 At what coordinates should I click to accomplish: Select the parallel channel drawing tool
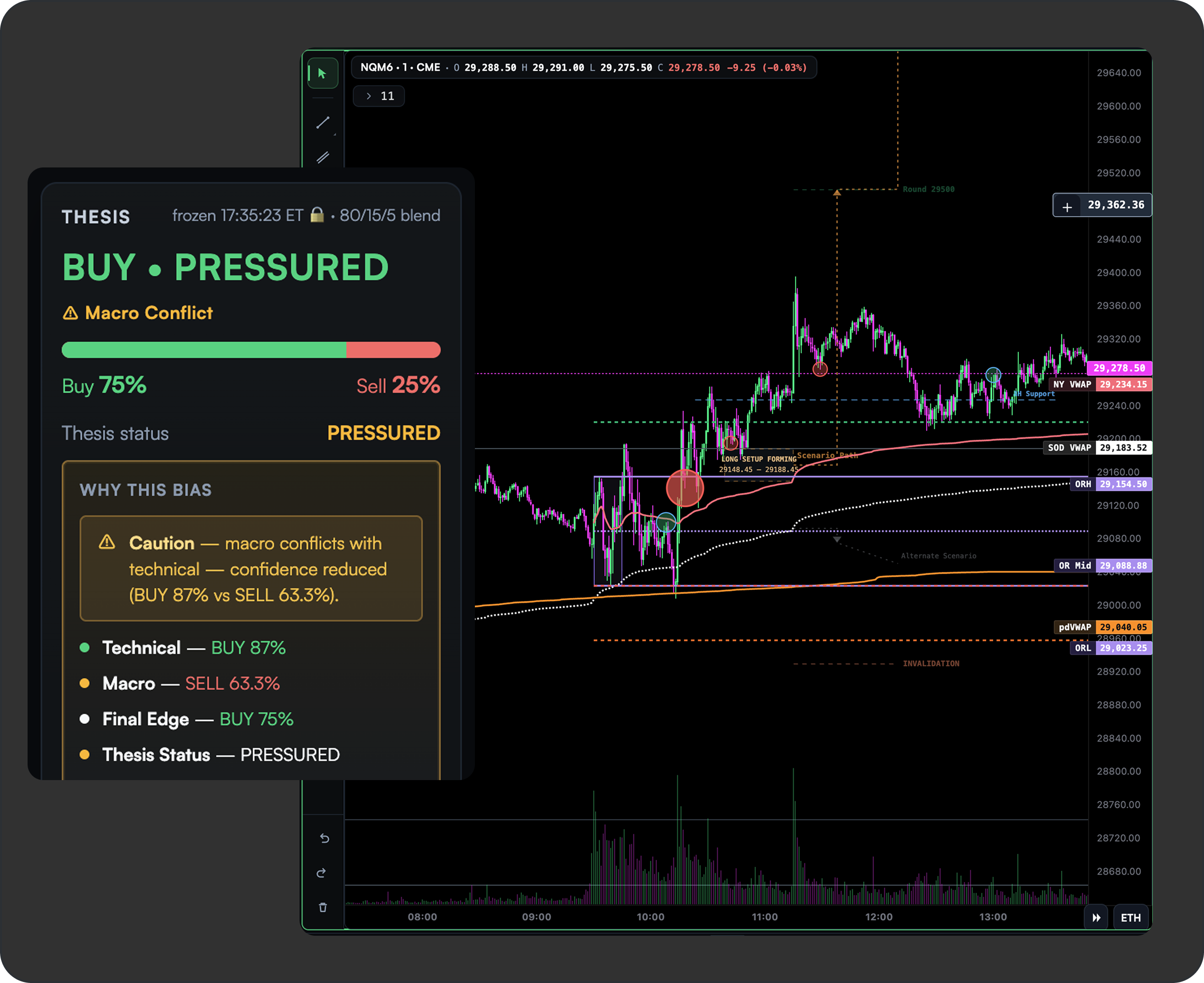(x=323, y=158)
